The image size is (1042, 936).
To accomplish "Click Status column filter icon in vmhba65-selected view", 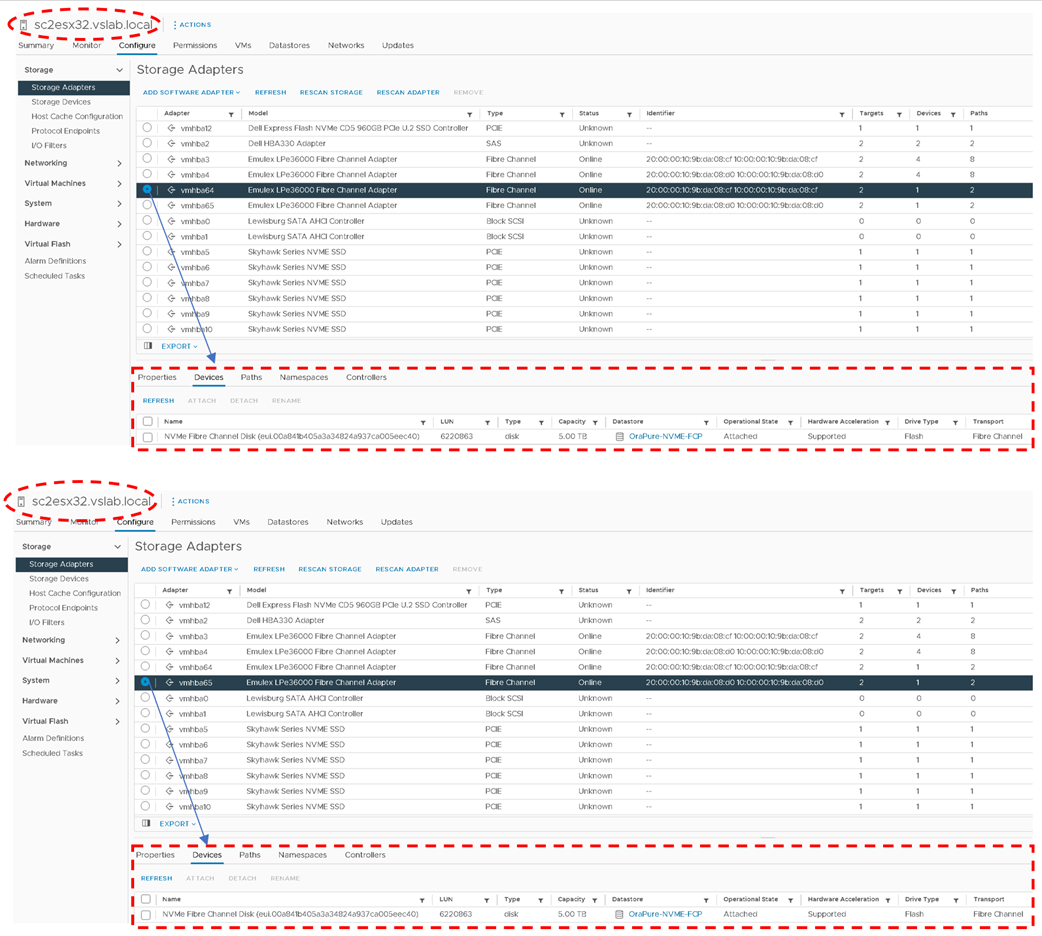I will pyautogui.click(x=629, y=591).
